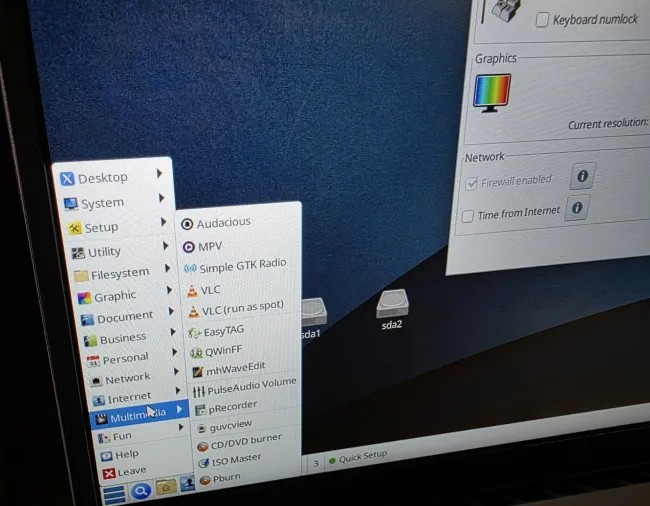650x506 pixels.
Task: Expand the Desktop submenu arrow
Action: click(x=159, y=173)
